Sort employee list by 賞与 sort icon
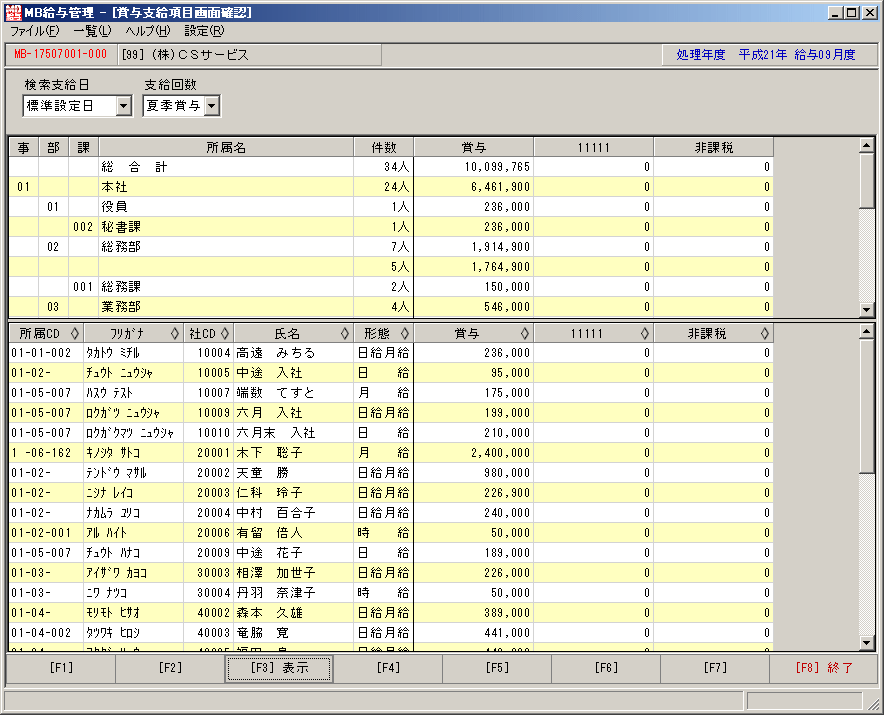 pos(525,333)
